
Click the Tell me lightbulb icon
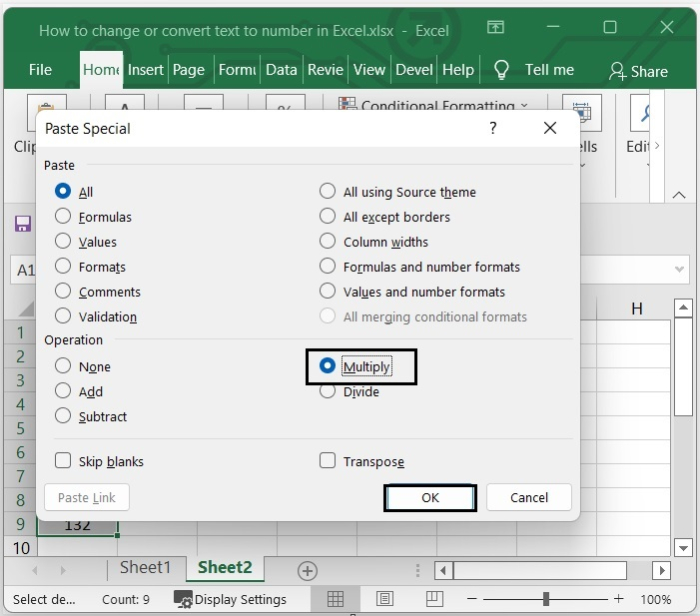(502, 69)
